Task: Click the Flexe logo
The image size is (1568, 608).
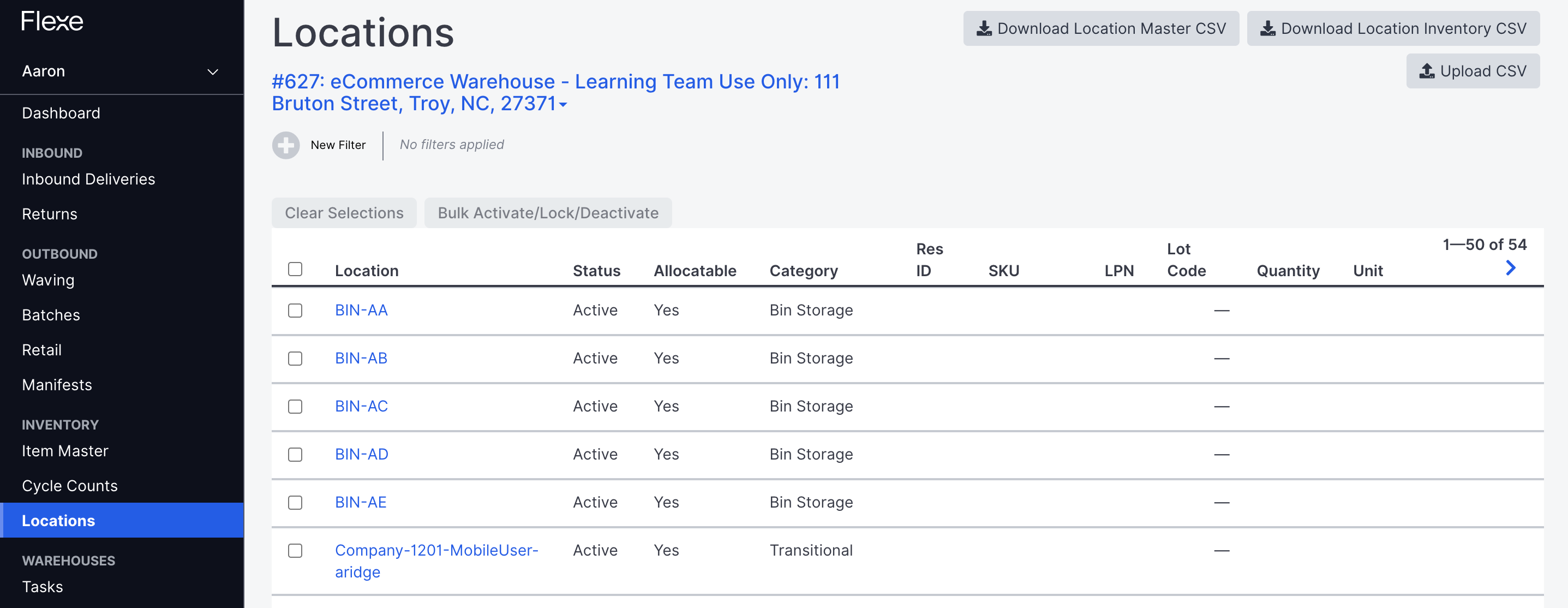Action: (x=52, y=21)
